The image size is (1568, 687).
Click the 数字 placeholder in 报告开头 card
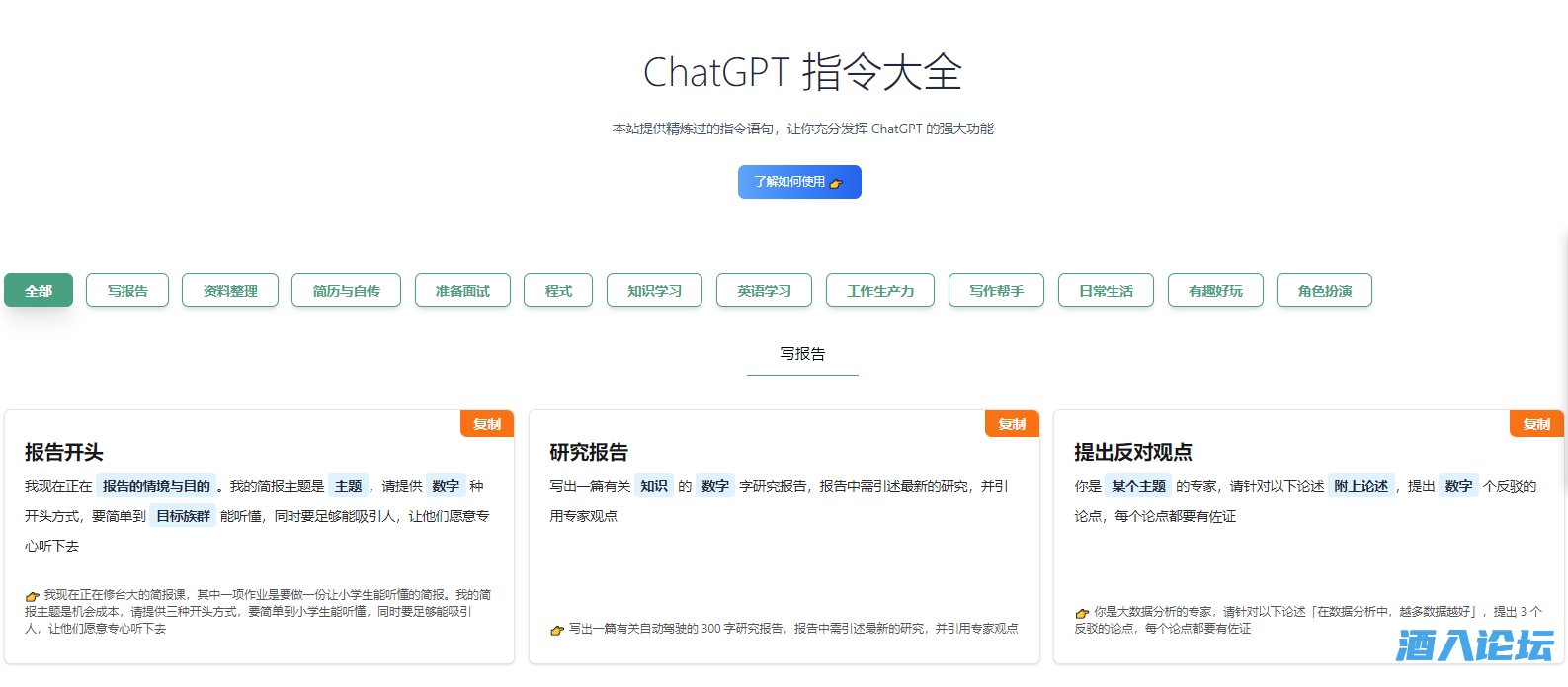pyautogui.click(x=446, y=486)
